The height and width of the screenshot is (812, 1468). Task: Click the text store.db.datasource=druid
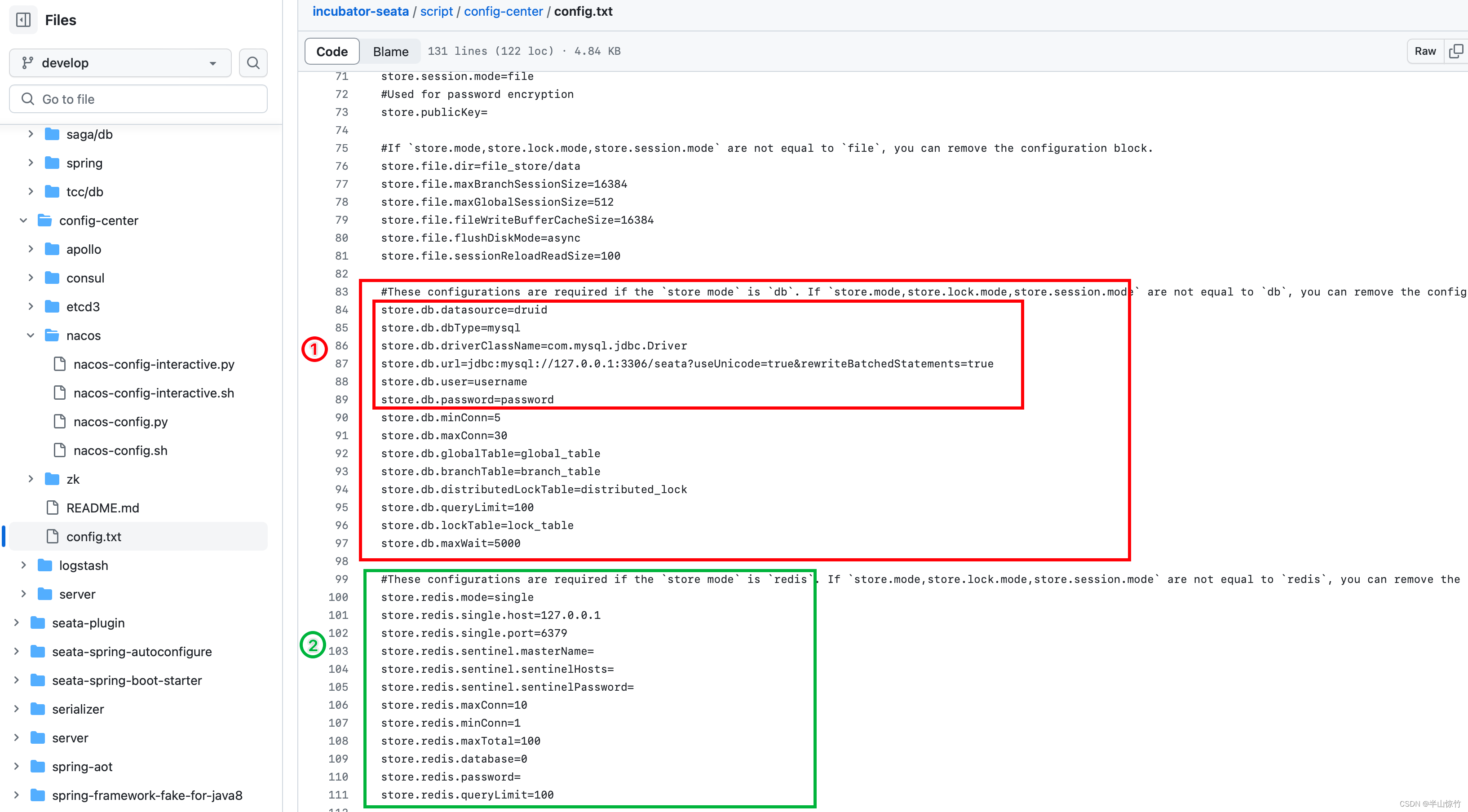[x=464, y=309]
